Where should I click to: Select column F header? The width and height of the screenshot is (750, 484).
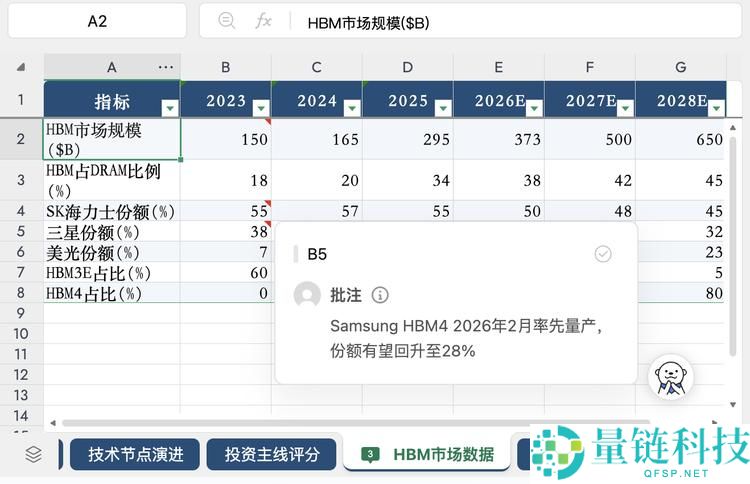point(590,67)
